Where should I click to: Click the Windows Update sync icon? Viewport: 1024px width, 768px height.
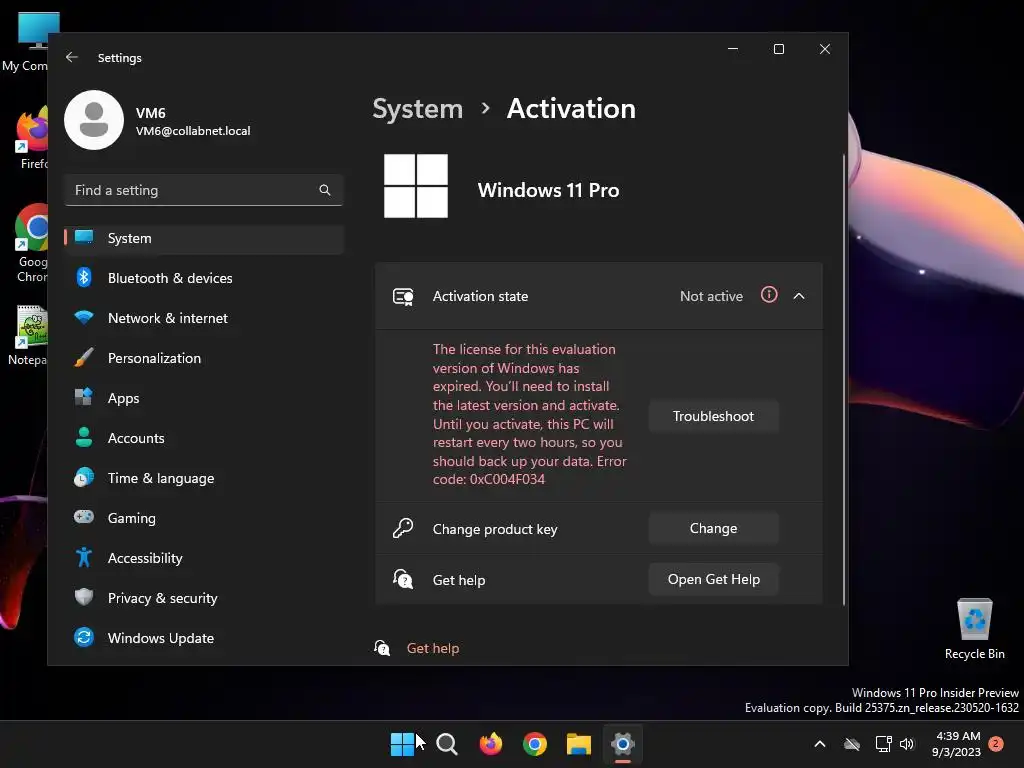click(x=84, y=637)
